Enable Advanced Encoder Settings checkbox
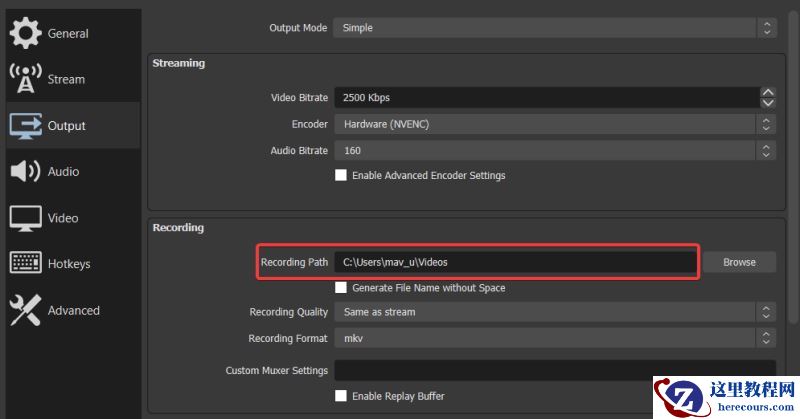Viewport: 800px width, 419px height. point(341,175)
